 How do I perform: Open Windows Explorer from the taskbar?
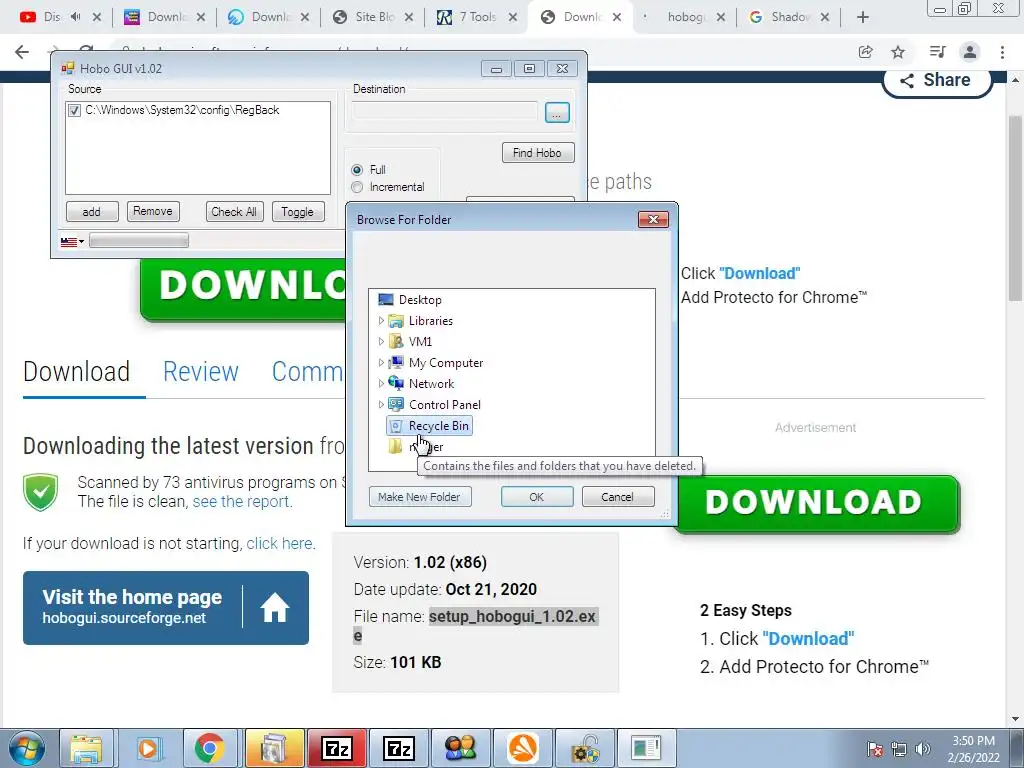tap(86, 748)
